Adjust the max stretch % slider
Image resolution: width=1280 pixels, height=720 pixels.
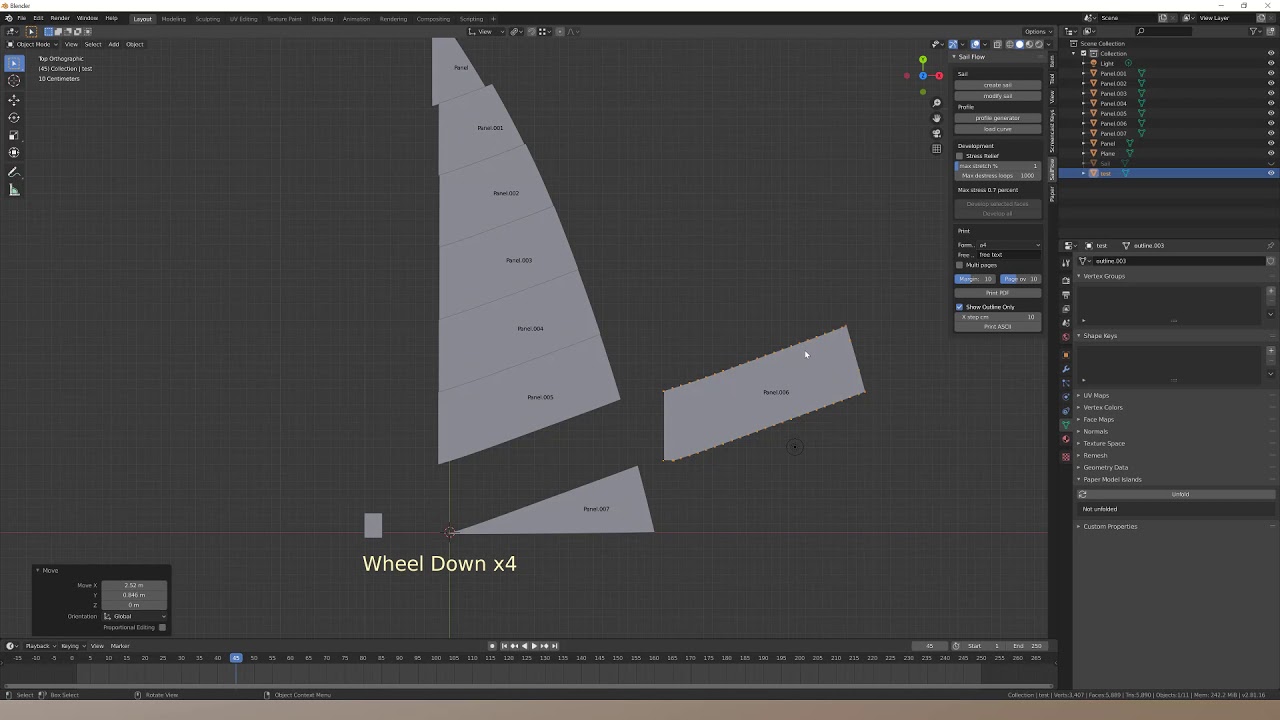click(998, 166)
